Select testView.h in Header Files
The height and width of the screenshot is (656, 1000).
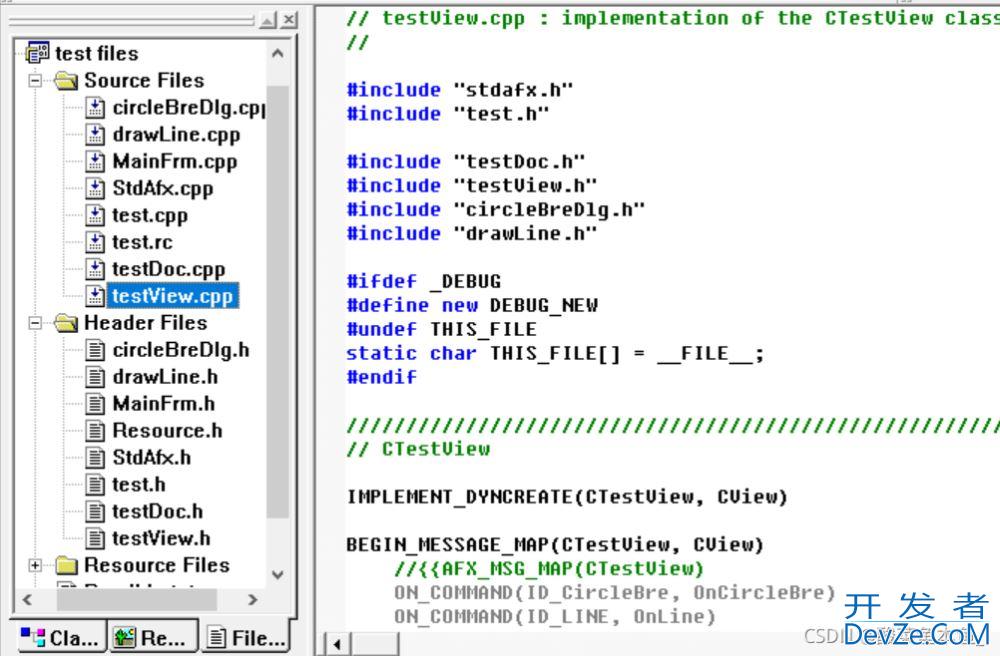(161, 539)
